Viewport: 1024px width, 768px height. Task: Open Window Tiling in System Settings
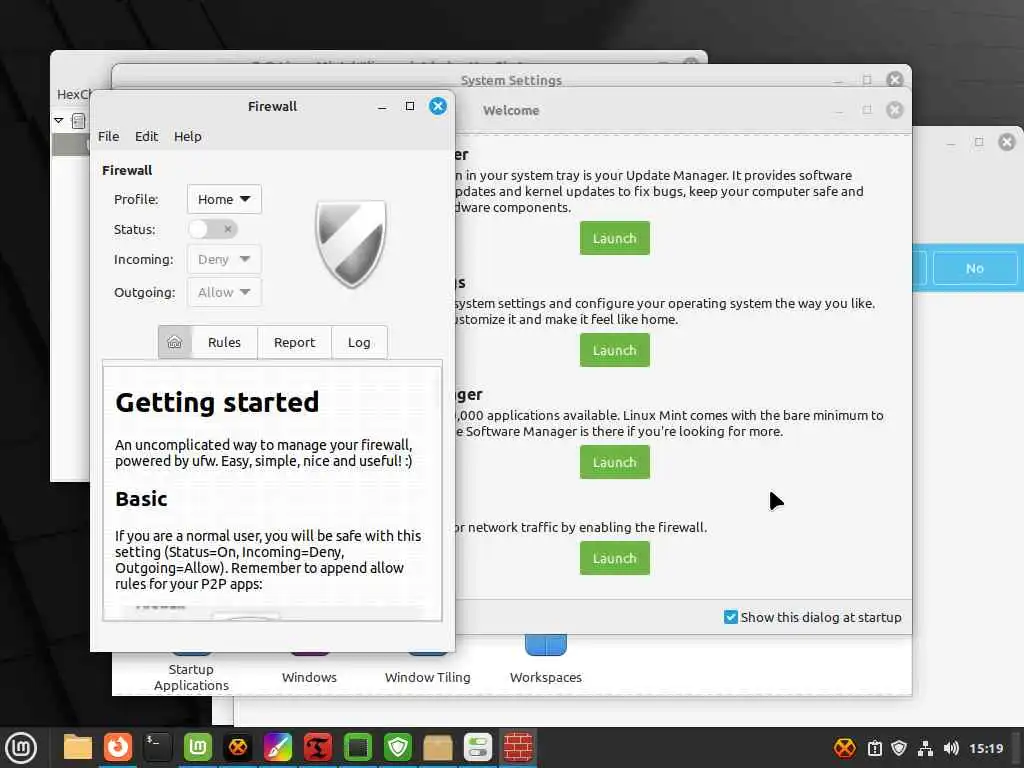coord(427,677)
